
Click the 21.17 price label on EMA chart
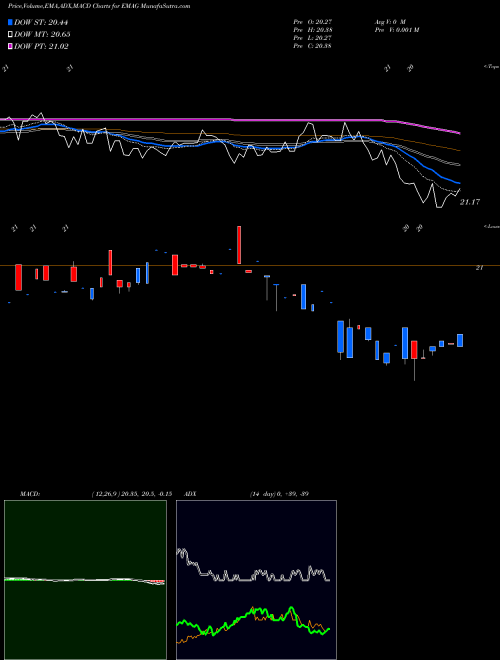tap(470, 202)
